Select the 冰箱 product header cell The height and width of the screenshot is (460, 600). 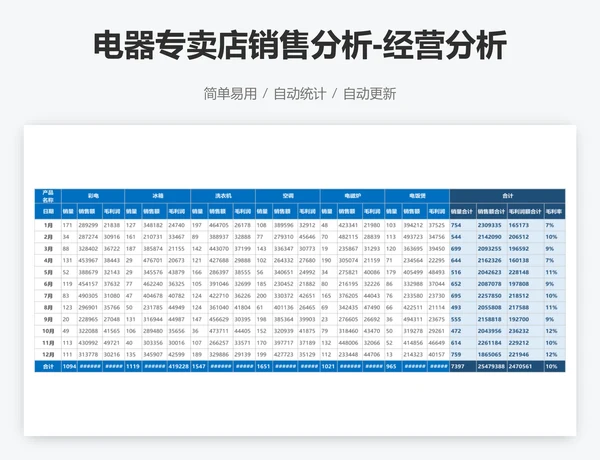coord(158,196)
